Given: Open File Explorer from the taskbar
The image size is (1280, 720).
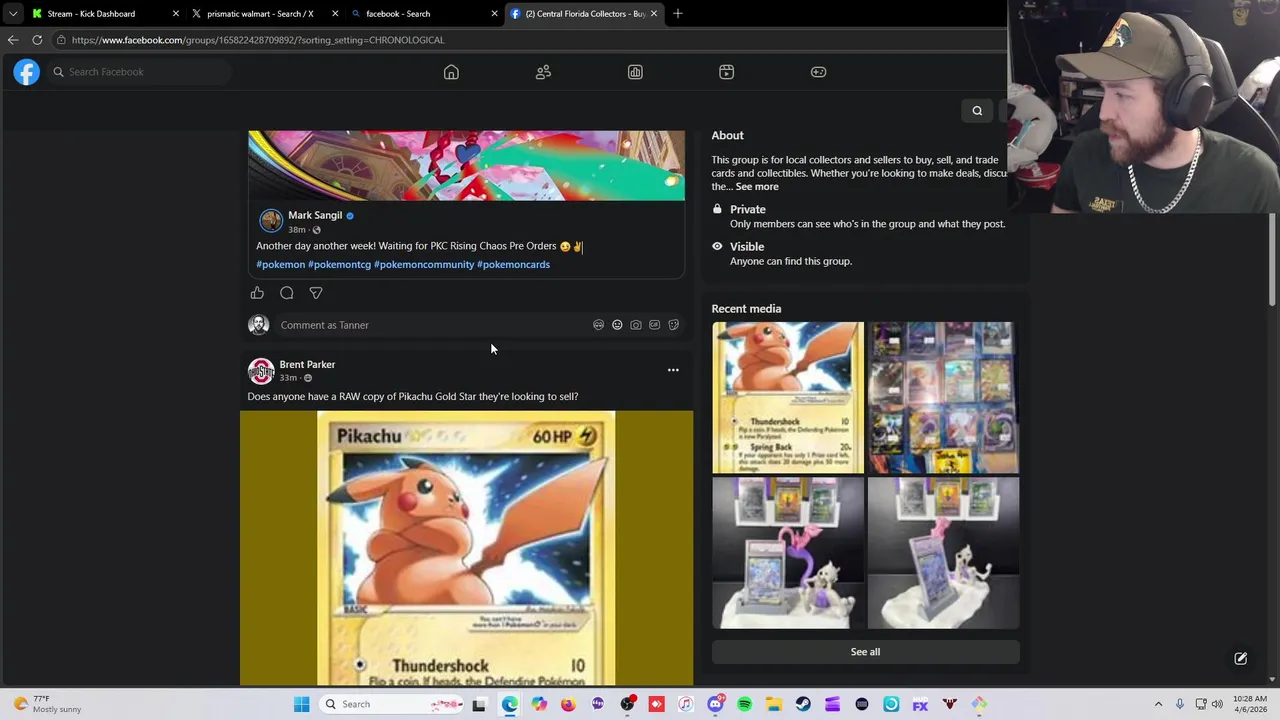Looking at the screenshot, I should 774,704.
